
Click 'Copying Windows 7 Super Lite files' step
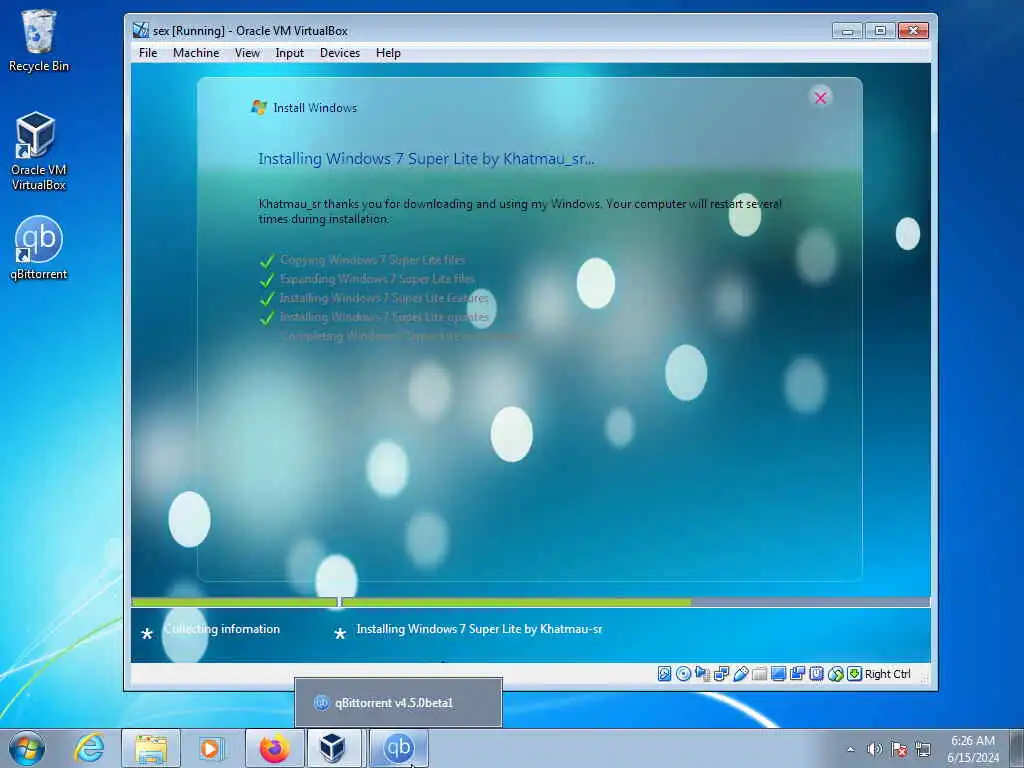point(372,260)
